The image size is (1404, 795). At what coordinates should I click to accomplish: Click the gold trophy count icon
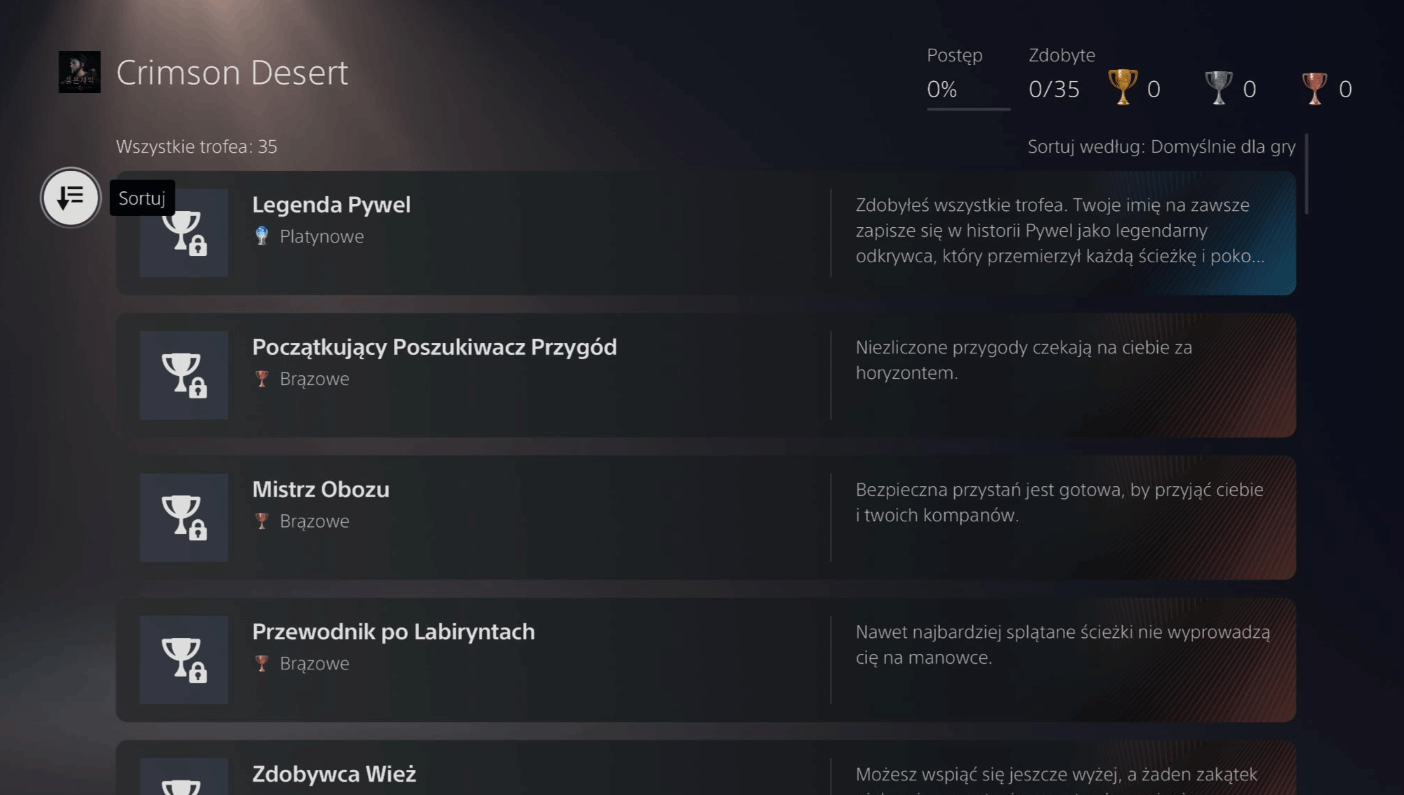pos(1123,88)
